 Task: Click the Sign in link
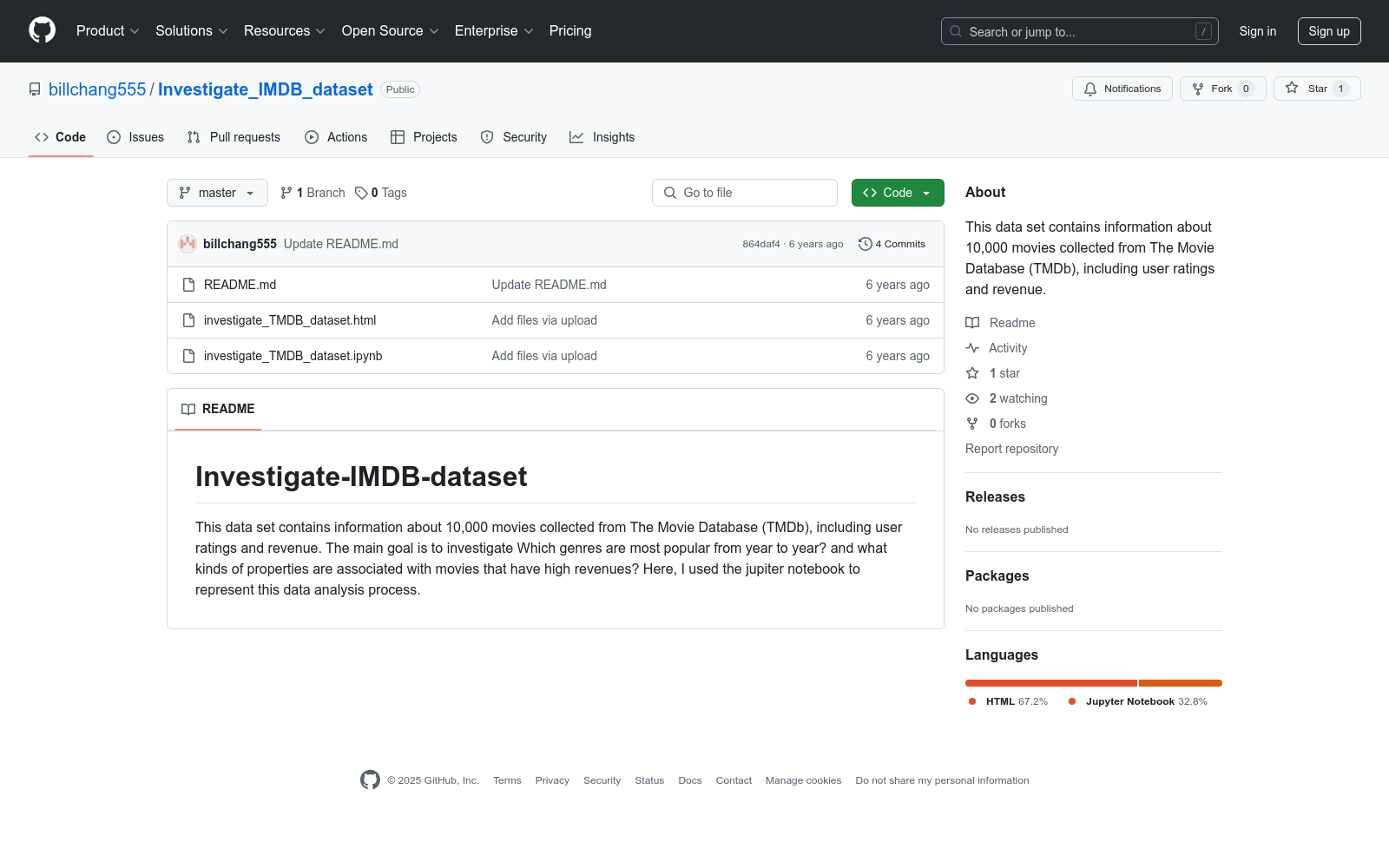tap(1258, 31)
